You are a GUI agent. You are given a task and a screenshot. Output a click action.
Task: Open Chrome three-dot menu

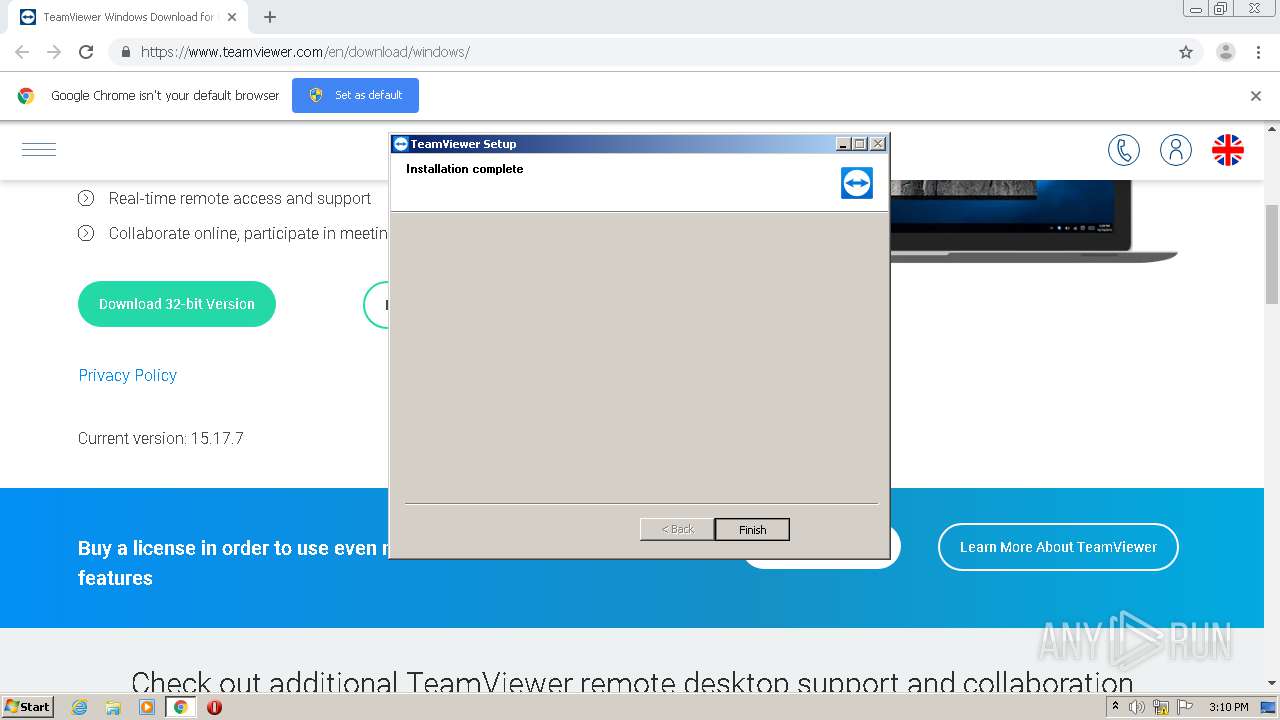coord(1258,52)
